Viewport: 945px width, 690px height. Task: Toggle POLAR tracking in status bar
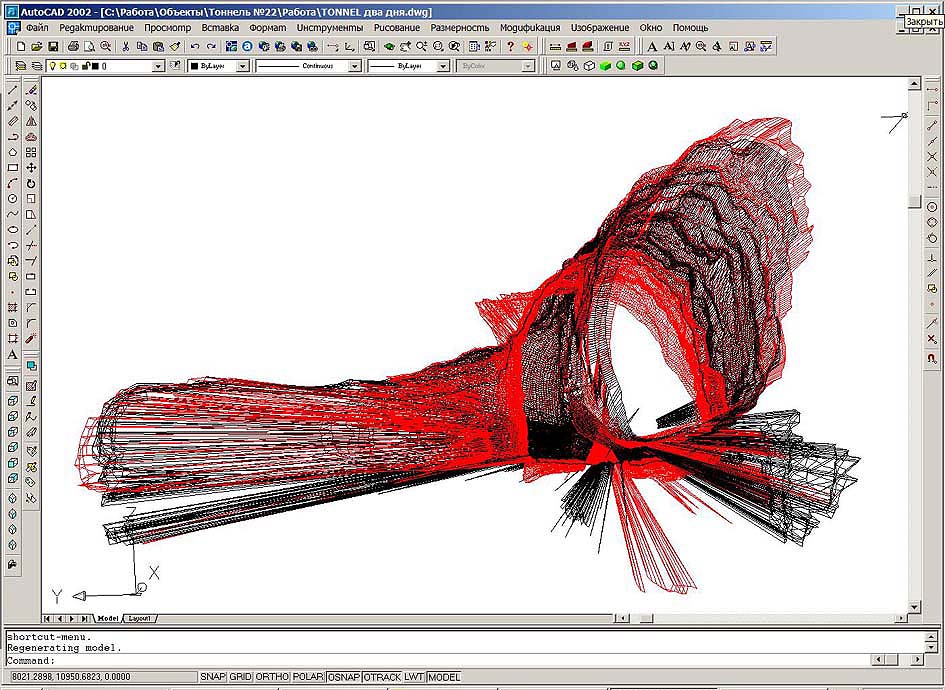(x=308, y=677)
